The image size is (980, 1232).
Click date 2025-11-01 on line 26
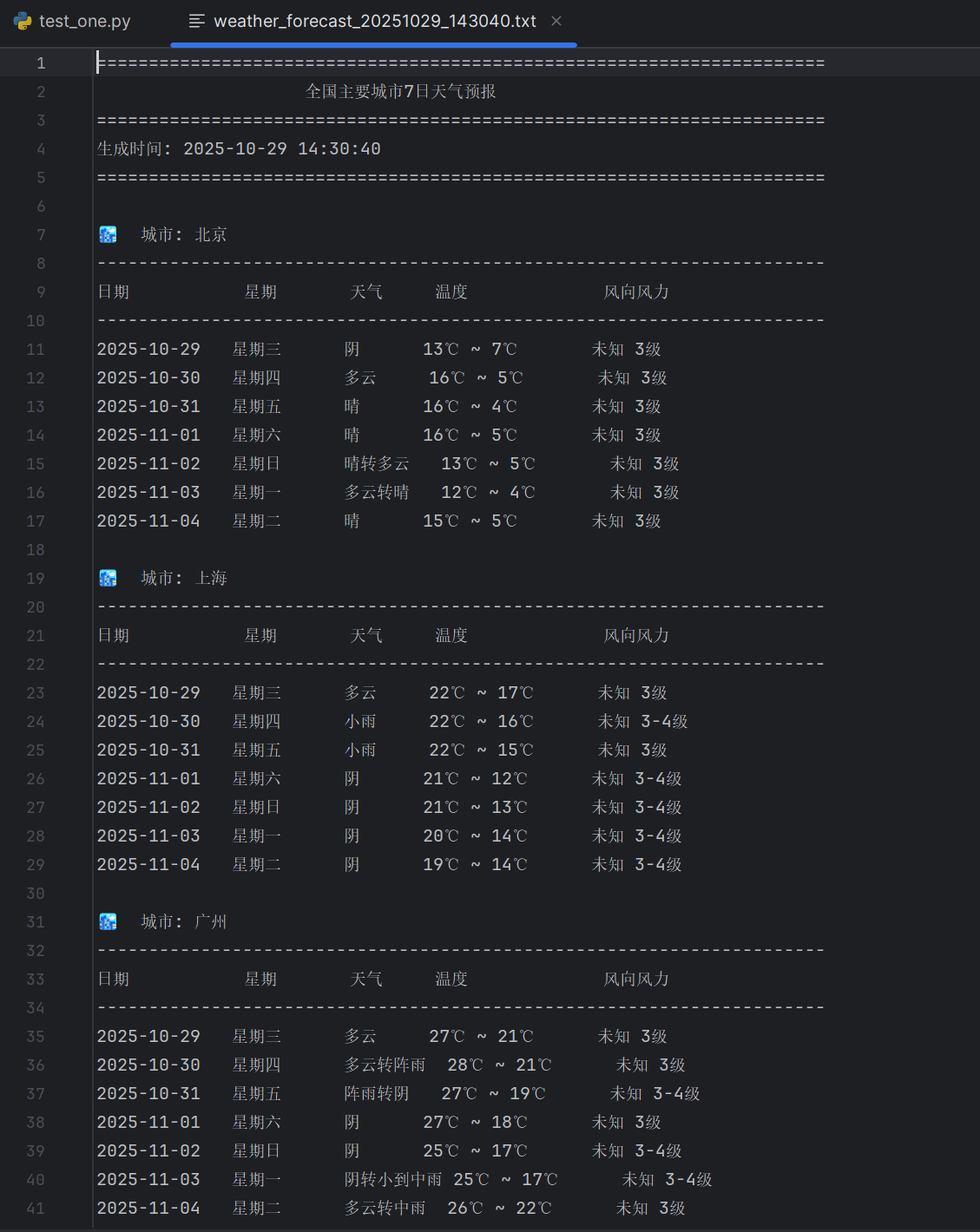148,778
